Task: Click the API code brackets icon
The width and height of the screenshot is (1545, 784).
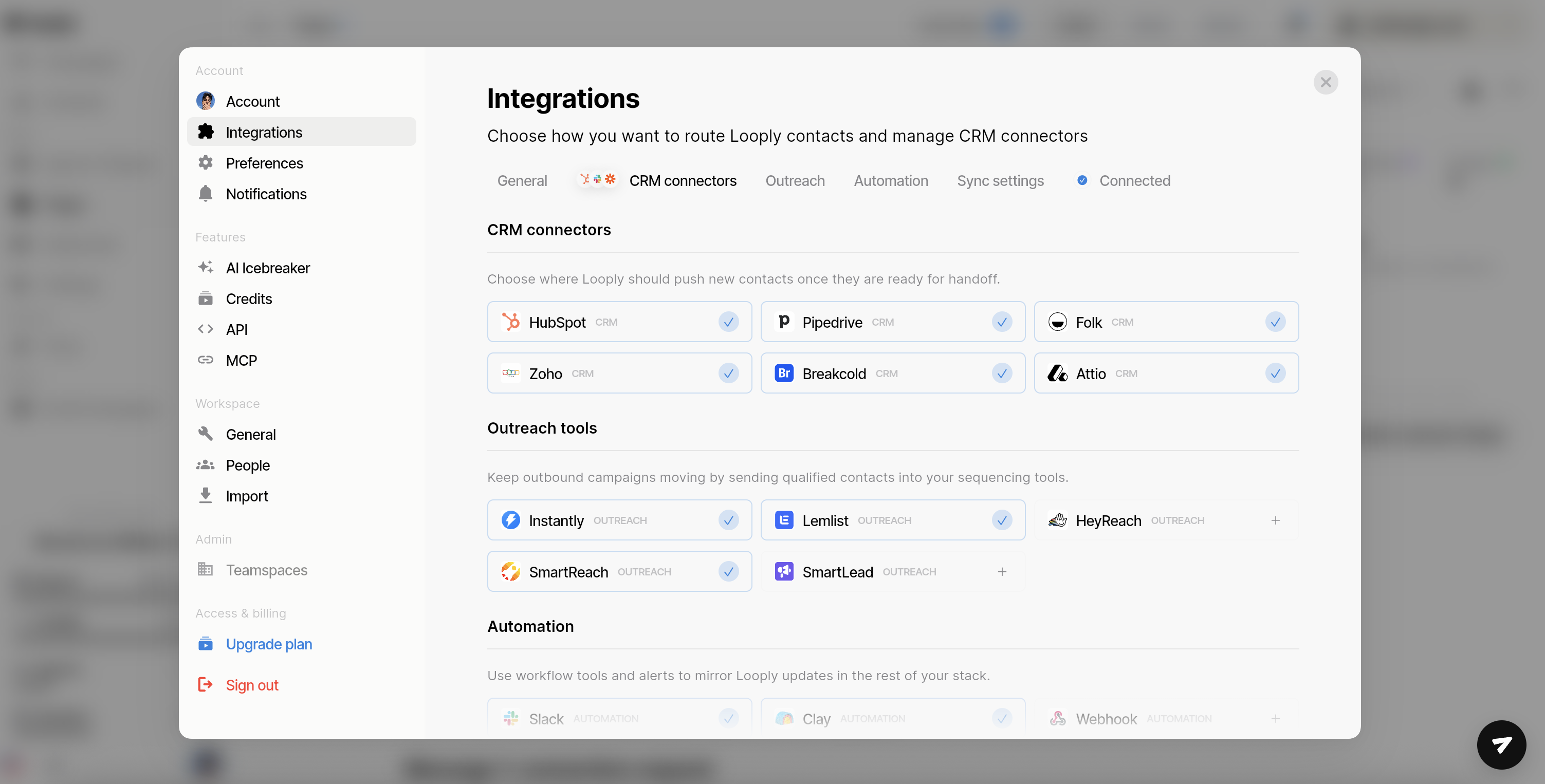Action: pos(206,328)
